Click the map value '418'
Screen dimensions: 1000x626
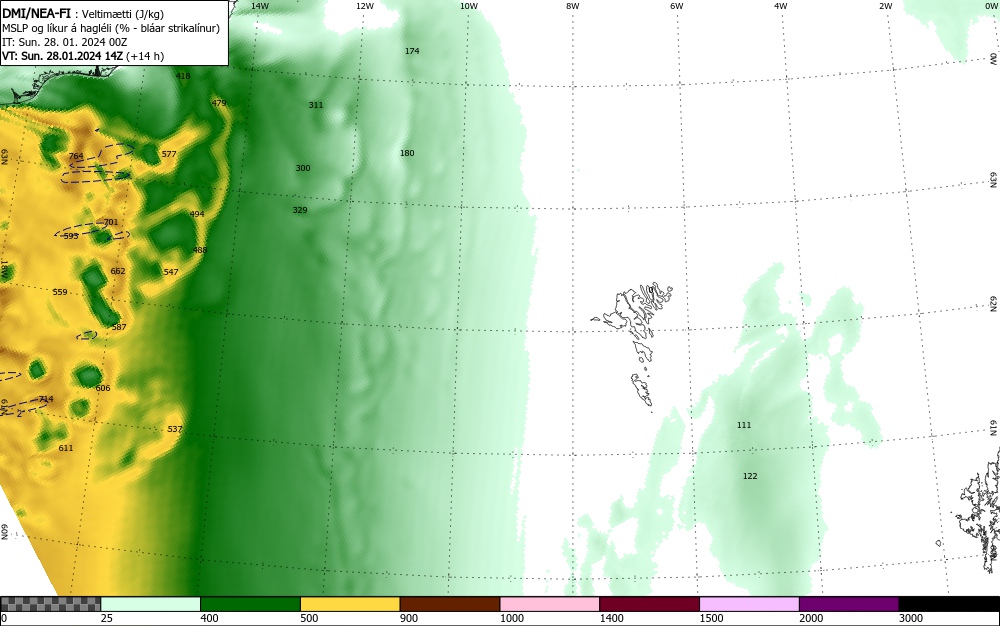[x=183, y=76]
